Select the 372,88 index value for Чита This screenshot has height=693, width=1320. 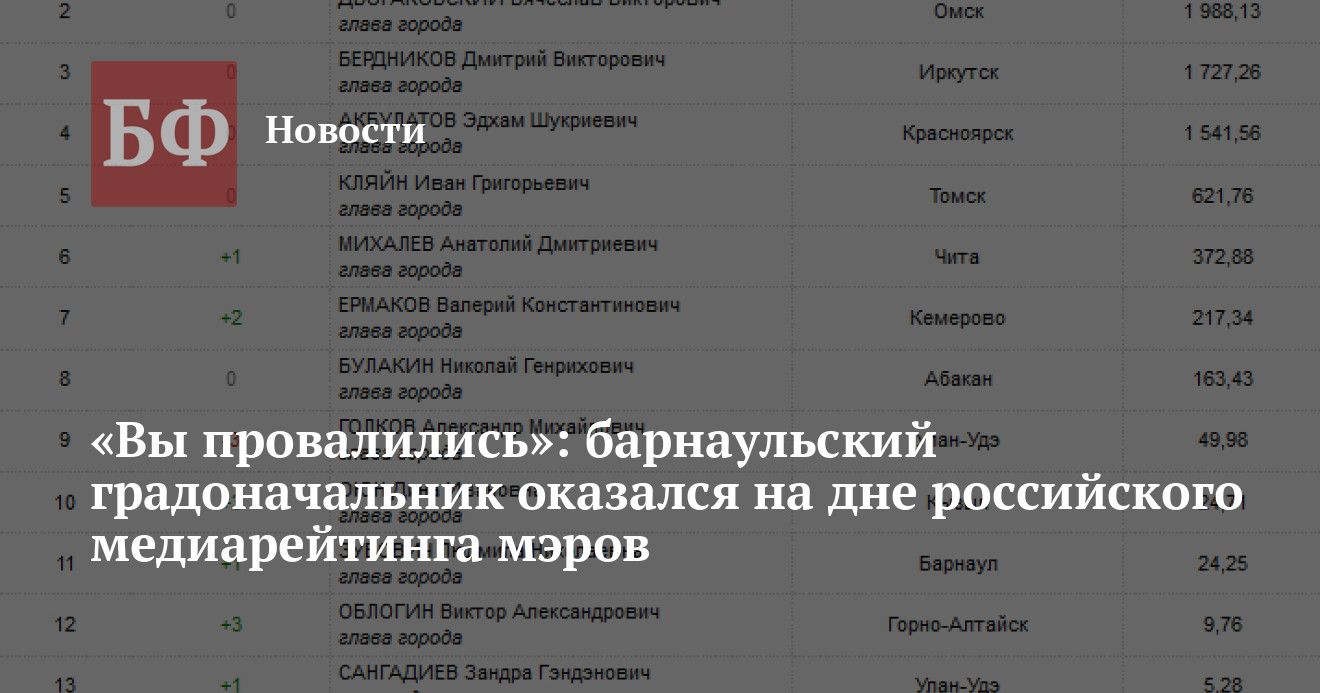point(1222,257)
